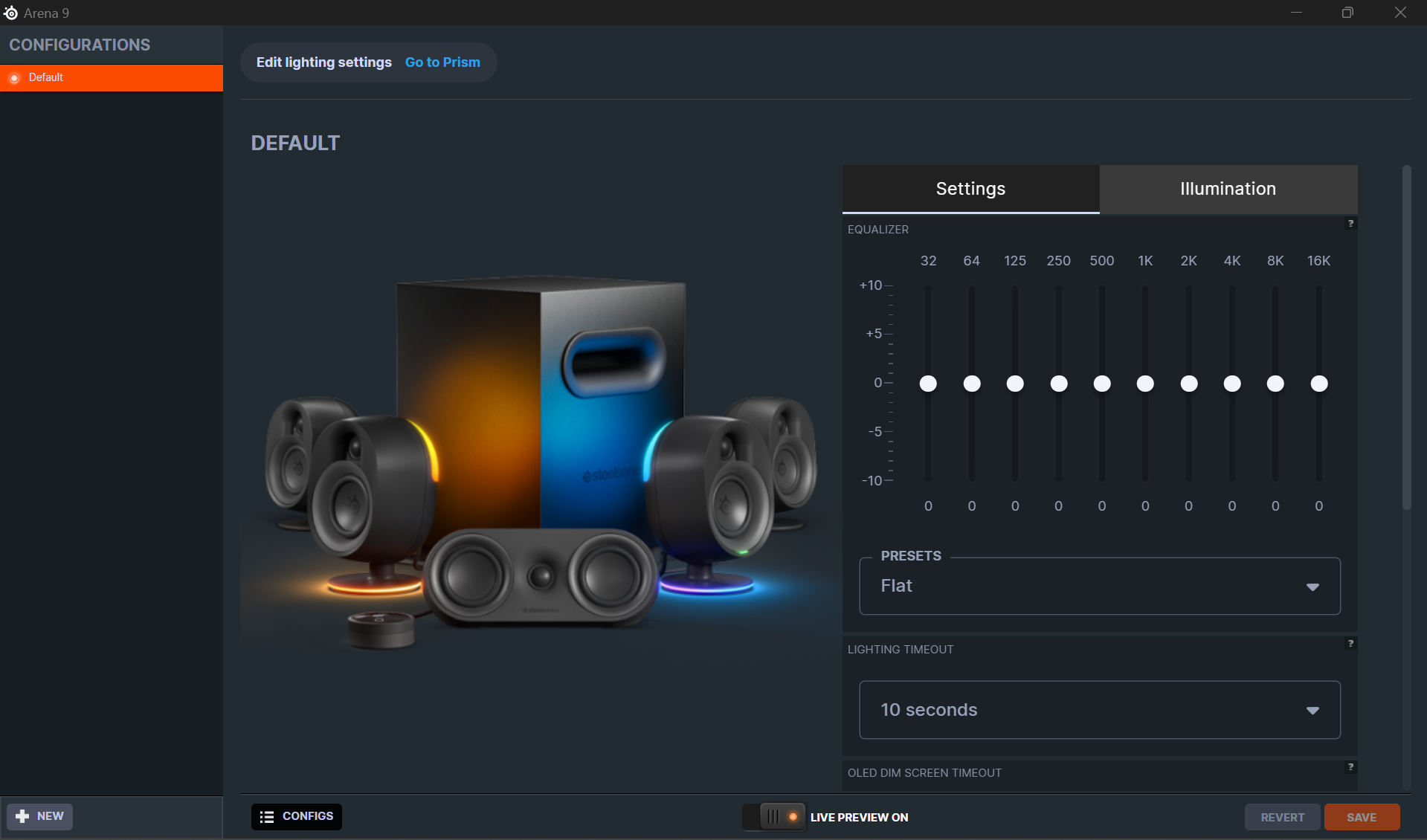Click the LIVE PREVIEW ON label
1427x840 pixels.
click(859, 818)
